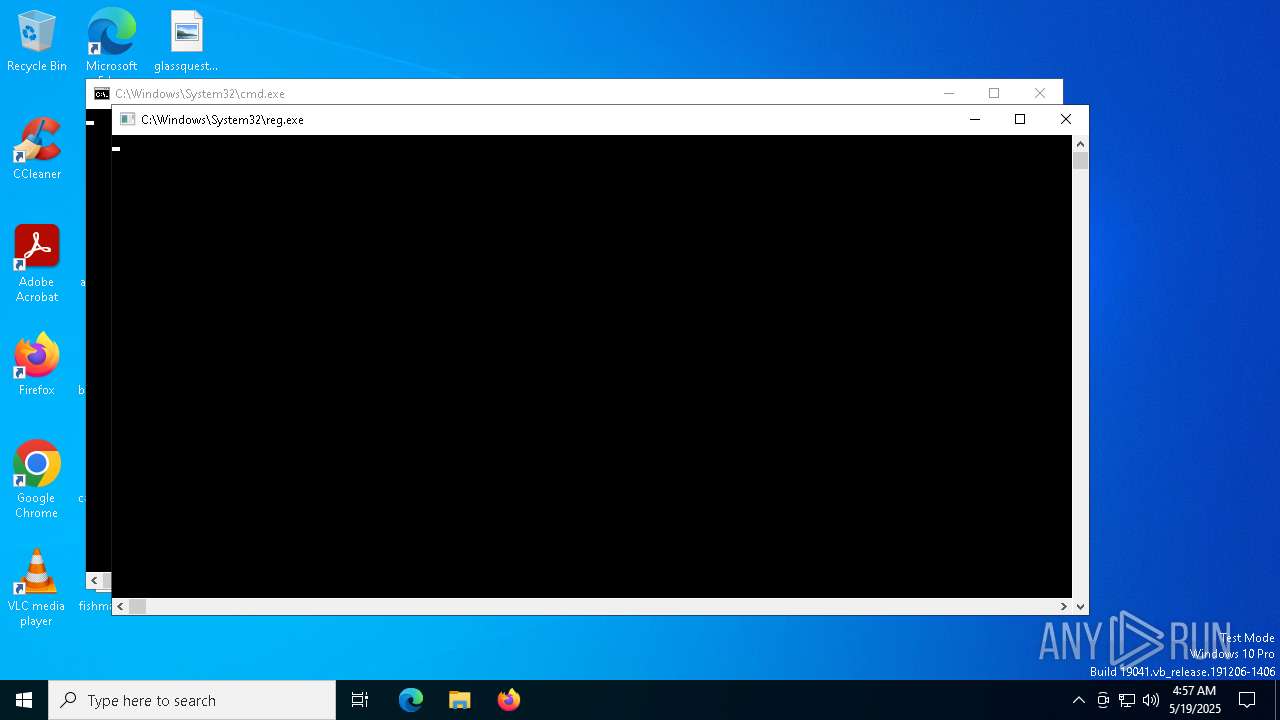Close the cmd.exe window

[1040, 93]
